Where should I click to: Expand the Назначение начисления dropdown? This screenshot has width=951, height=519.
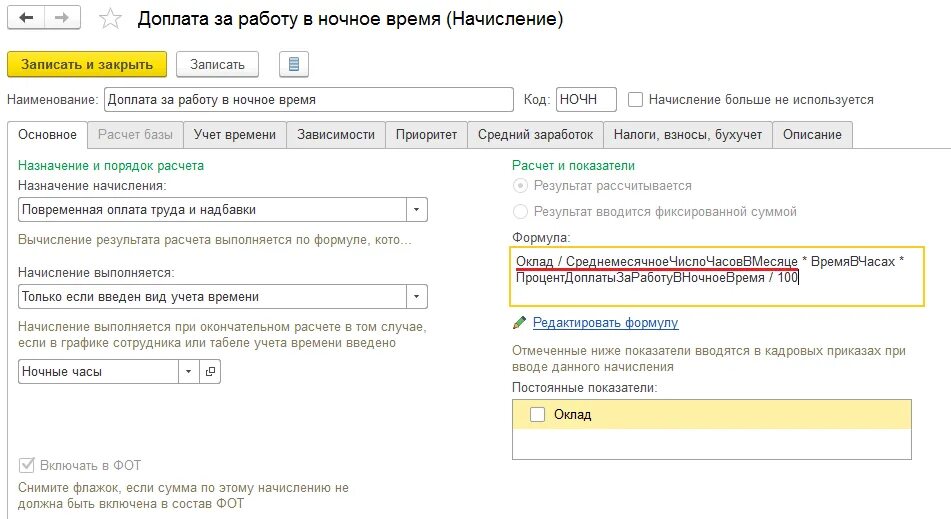(417, 210)
